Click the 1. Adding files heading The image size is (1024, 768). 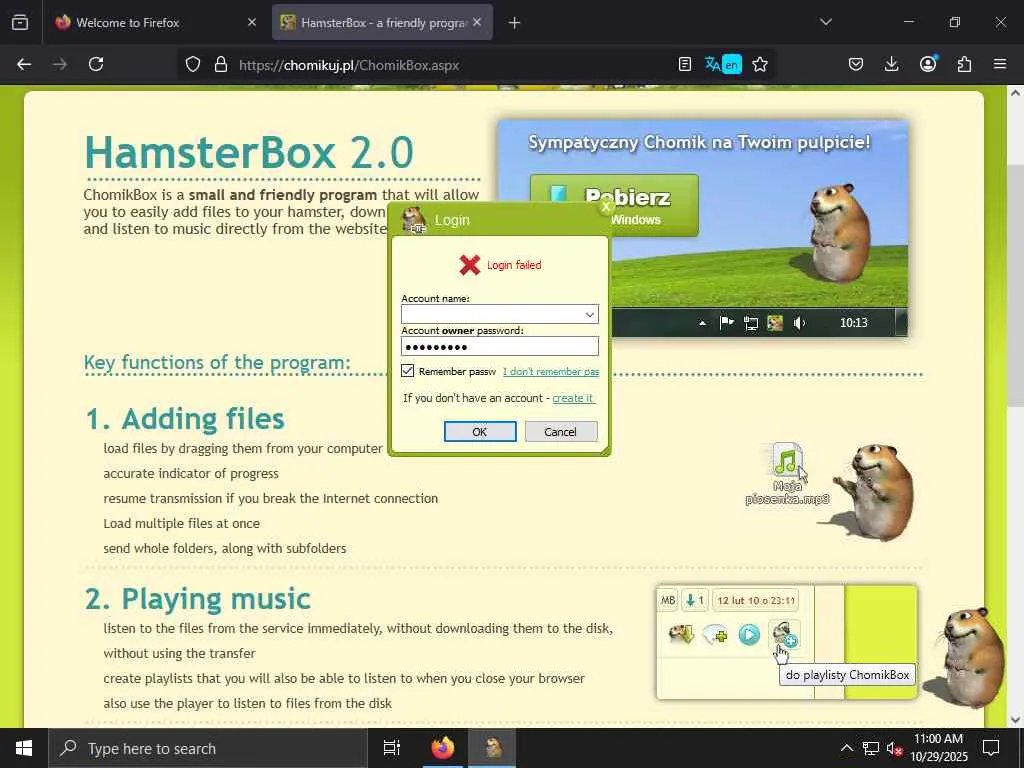click(x=185, y=419)
